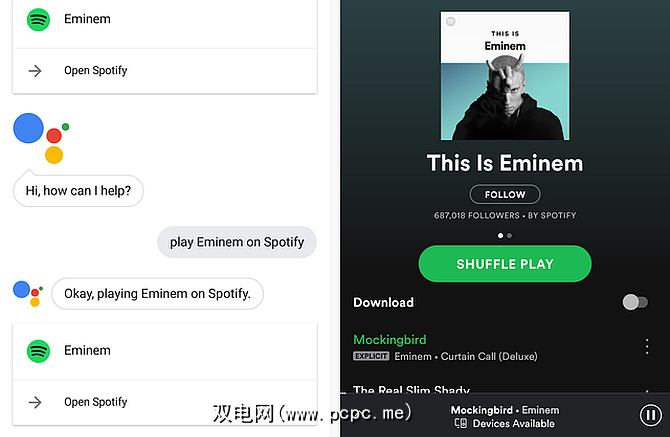Start Shuffle Play on the playlist
This screenshot has width=670, height=437.
[x=505, y=264]
